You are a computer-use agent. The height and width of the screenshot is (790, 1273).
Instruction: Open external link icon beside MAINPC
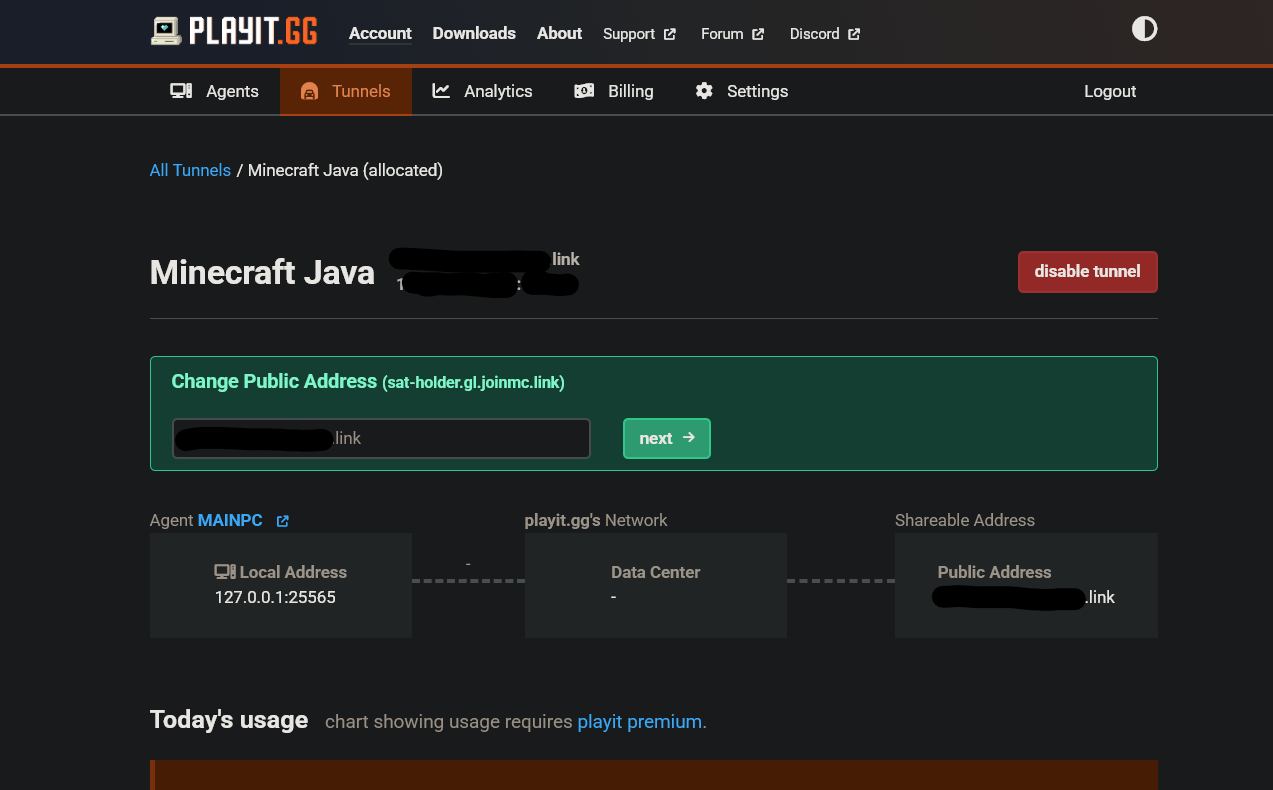point(283,521)
